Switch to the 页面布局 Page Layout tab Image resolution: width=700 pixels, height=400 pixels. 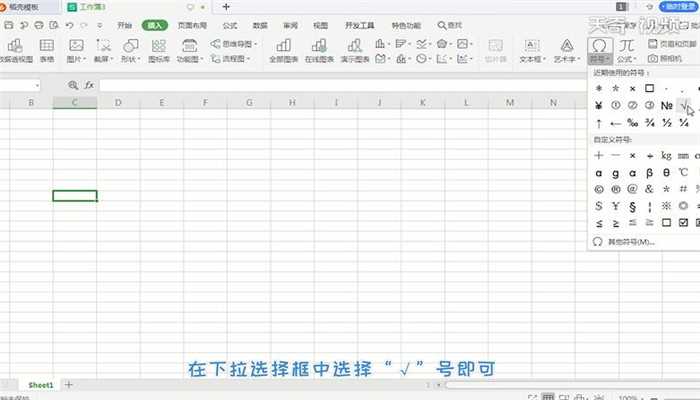coord(192,25)
